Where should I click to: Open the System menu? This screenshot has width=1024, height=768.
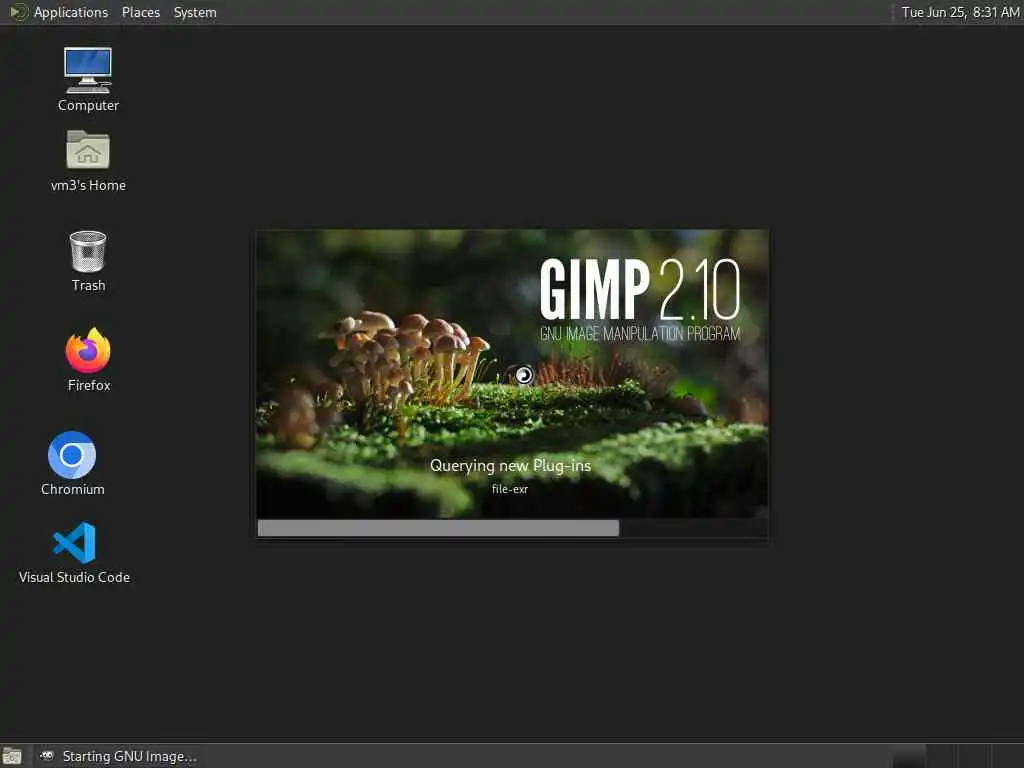(x=195, y=12)
